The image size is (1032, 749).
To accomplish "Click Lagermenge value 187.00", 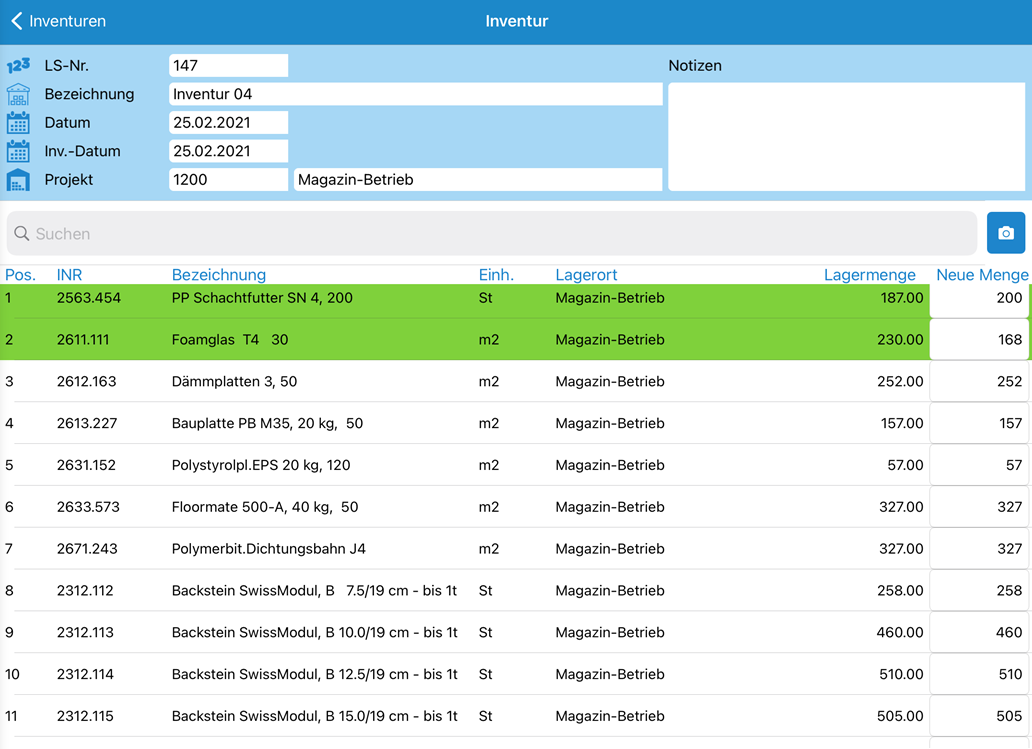I will tap(902, 298).
